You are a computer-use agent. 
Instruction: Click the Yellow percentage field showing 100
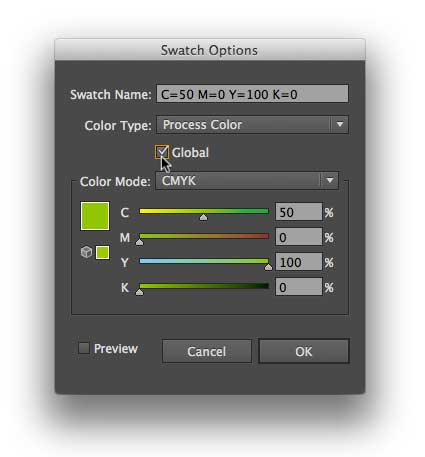click(299, 262)
